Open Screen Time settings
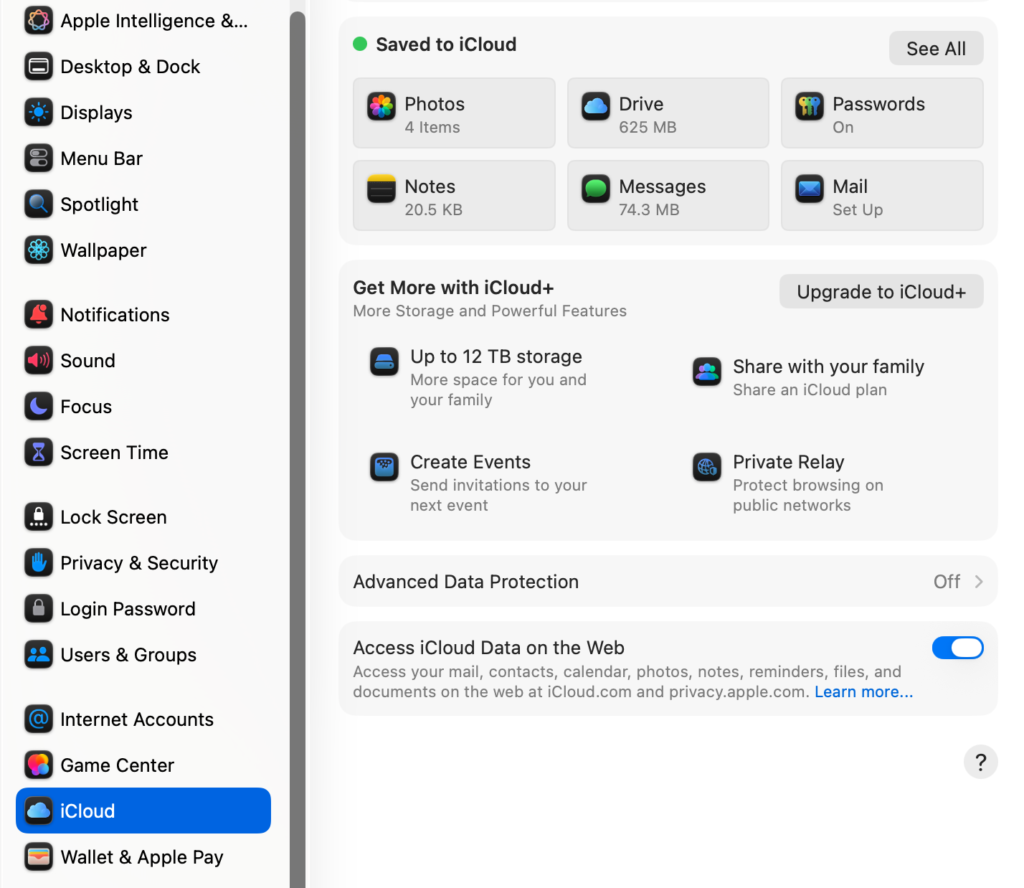 (114, 452)
